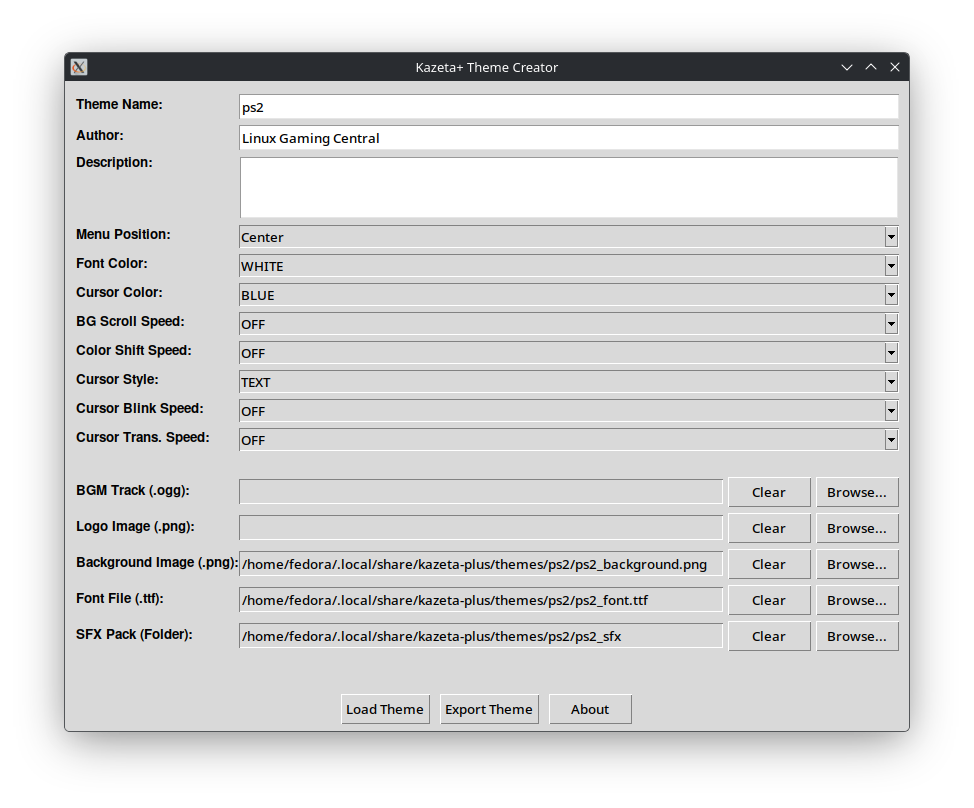Click the BGM Track path field
The height and width of the screenshot is (808, 974).
pos(481,492)
